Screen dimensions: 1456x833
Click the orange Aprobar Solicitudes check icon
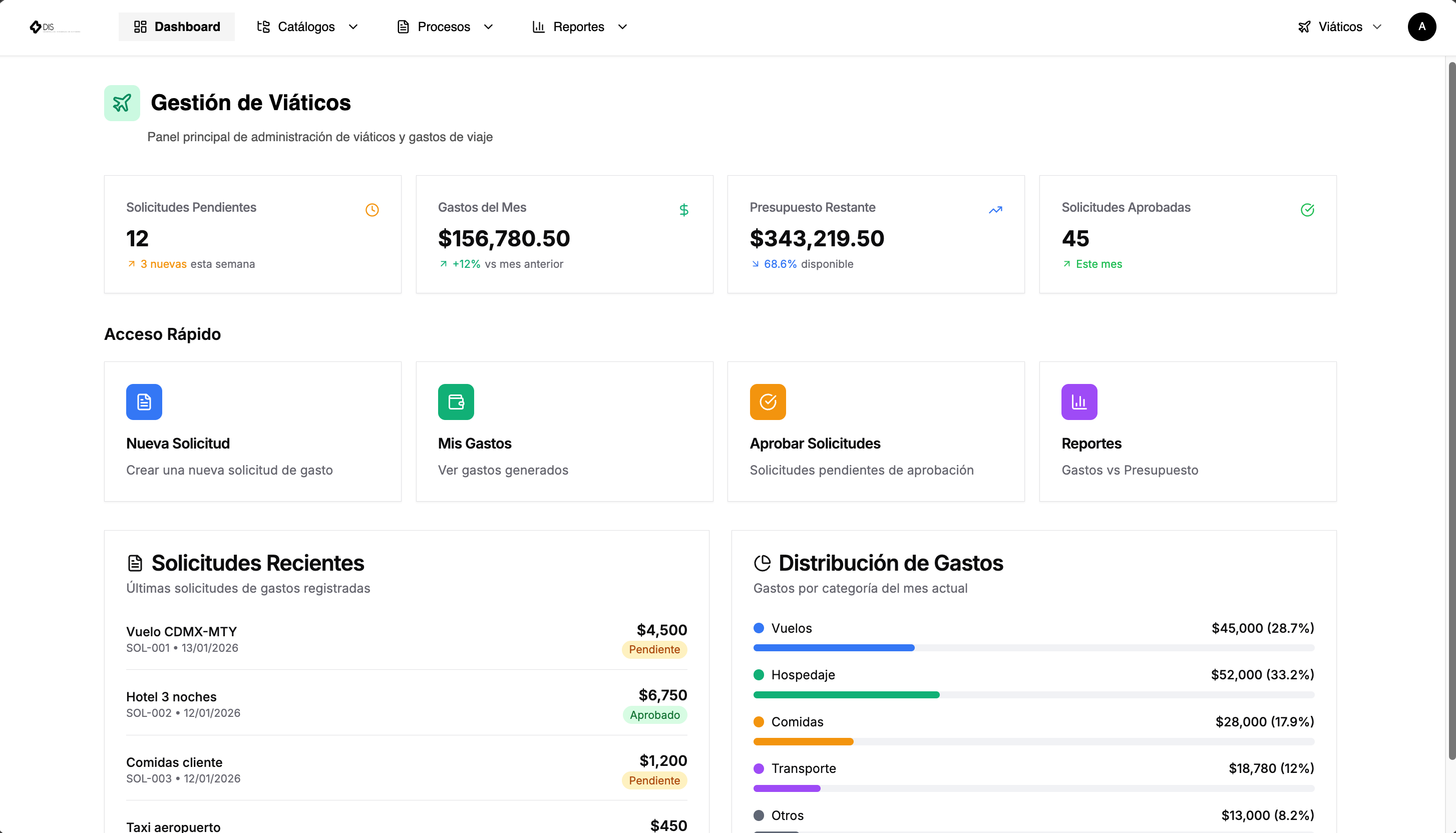[x=767, y=401]
